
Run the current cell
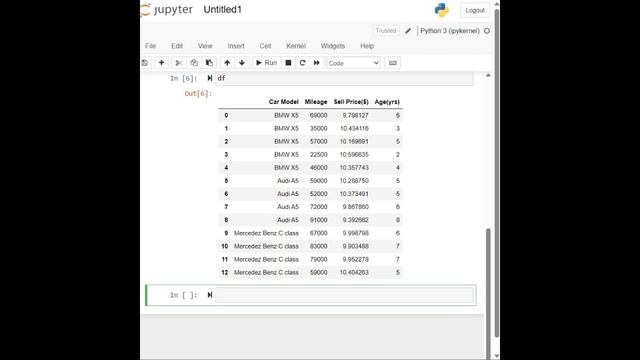tap(267, 63)
